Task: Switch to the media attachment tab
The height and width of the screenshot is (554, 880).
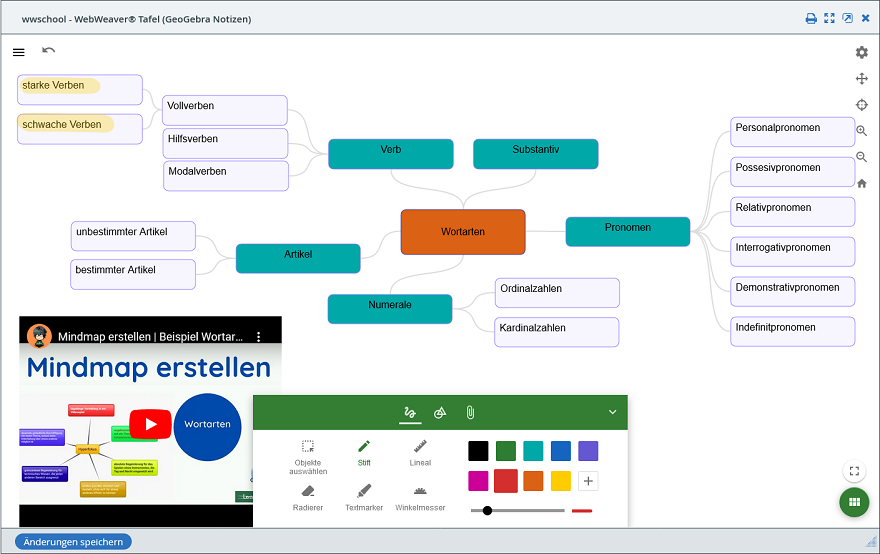Action: click(x=469, y=412)
